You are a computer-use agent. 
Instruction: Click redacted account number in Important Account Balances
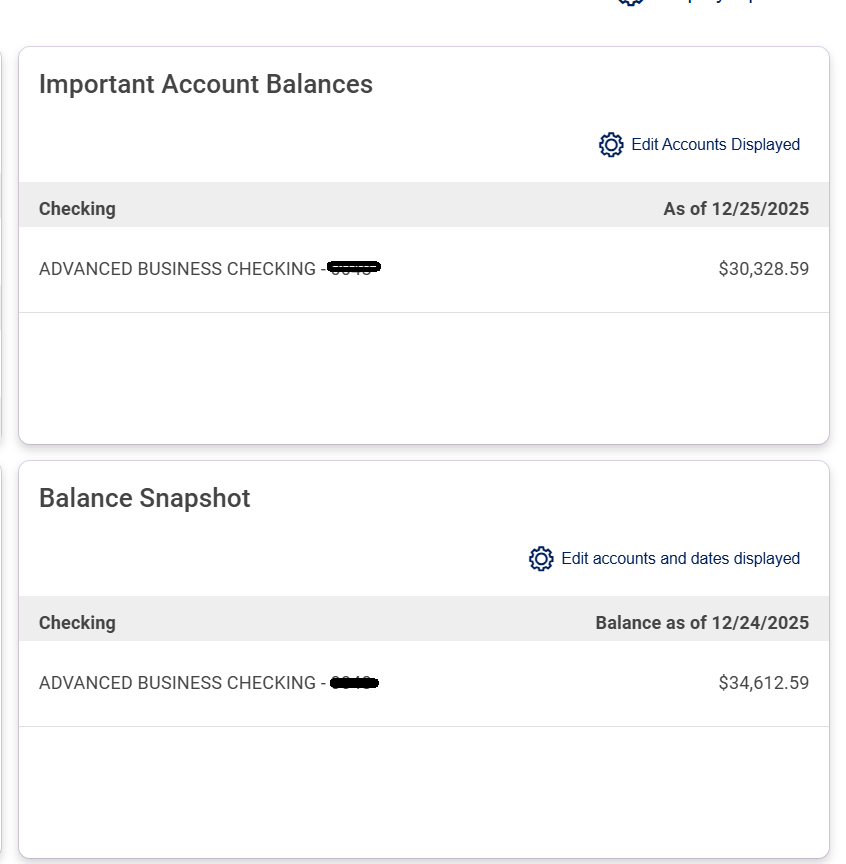pyautogui.click(x=355, y=268)
